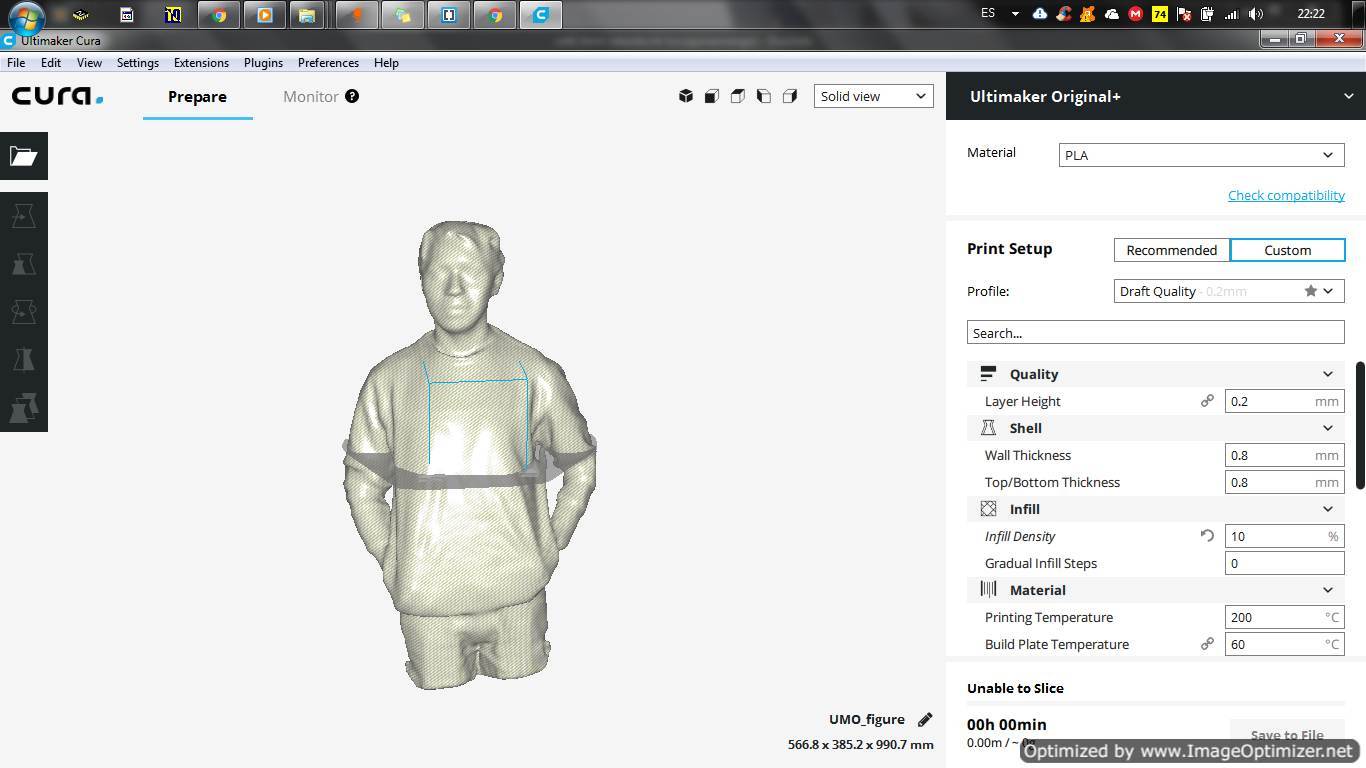
Task: Click the Printing Temperature value field
Action: click(x=1284, y=617)
